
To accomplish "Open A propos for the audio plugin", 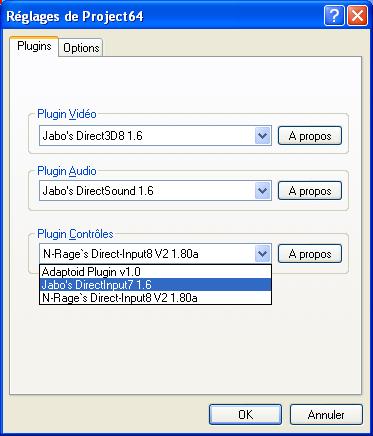I will point(310,191).
